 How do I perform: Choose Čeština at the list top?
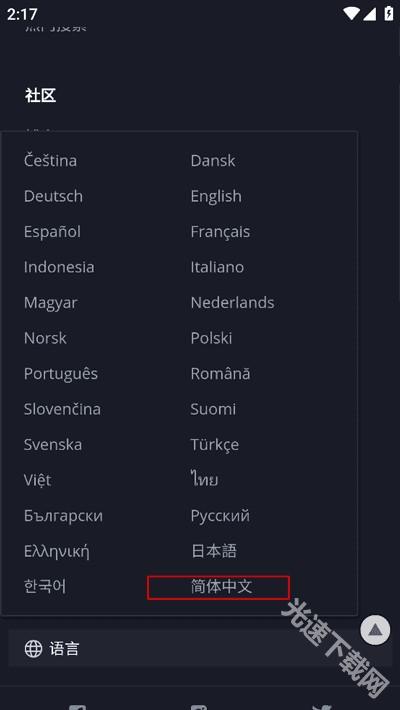click(x=50, y=160)
